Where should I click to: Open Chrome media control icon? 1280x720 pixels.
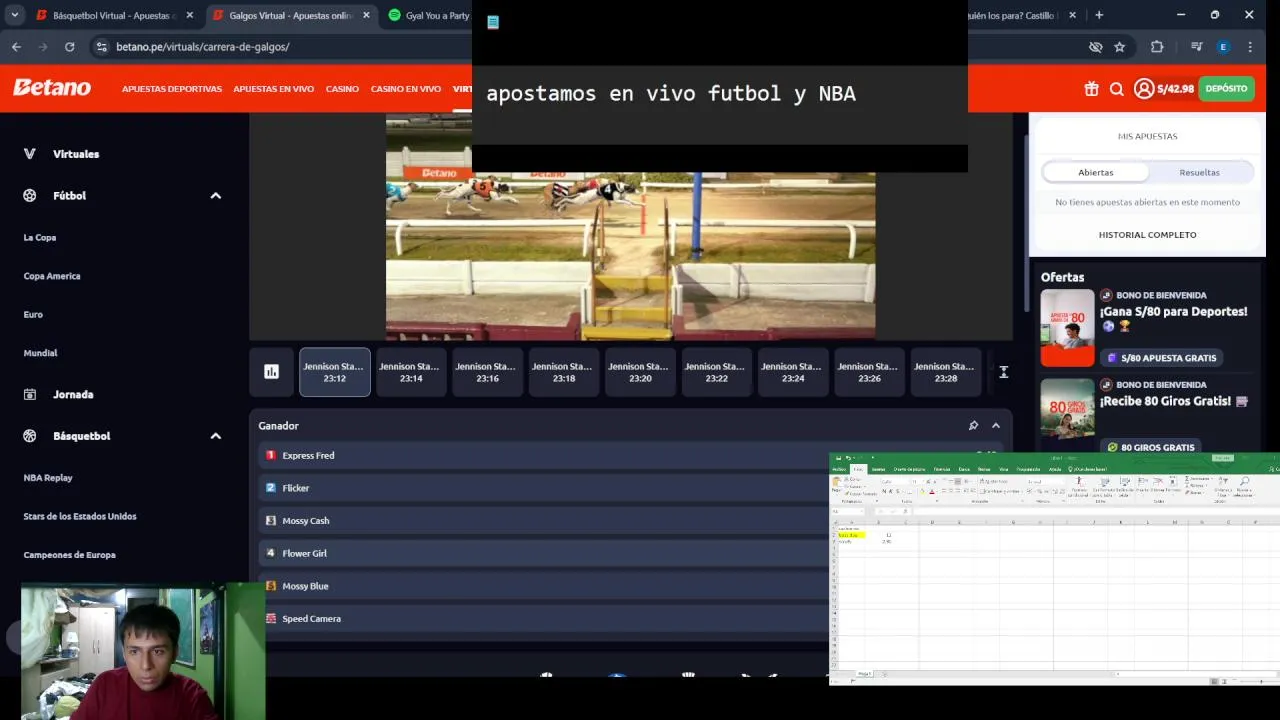coord(1196,46)
